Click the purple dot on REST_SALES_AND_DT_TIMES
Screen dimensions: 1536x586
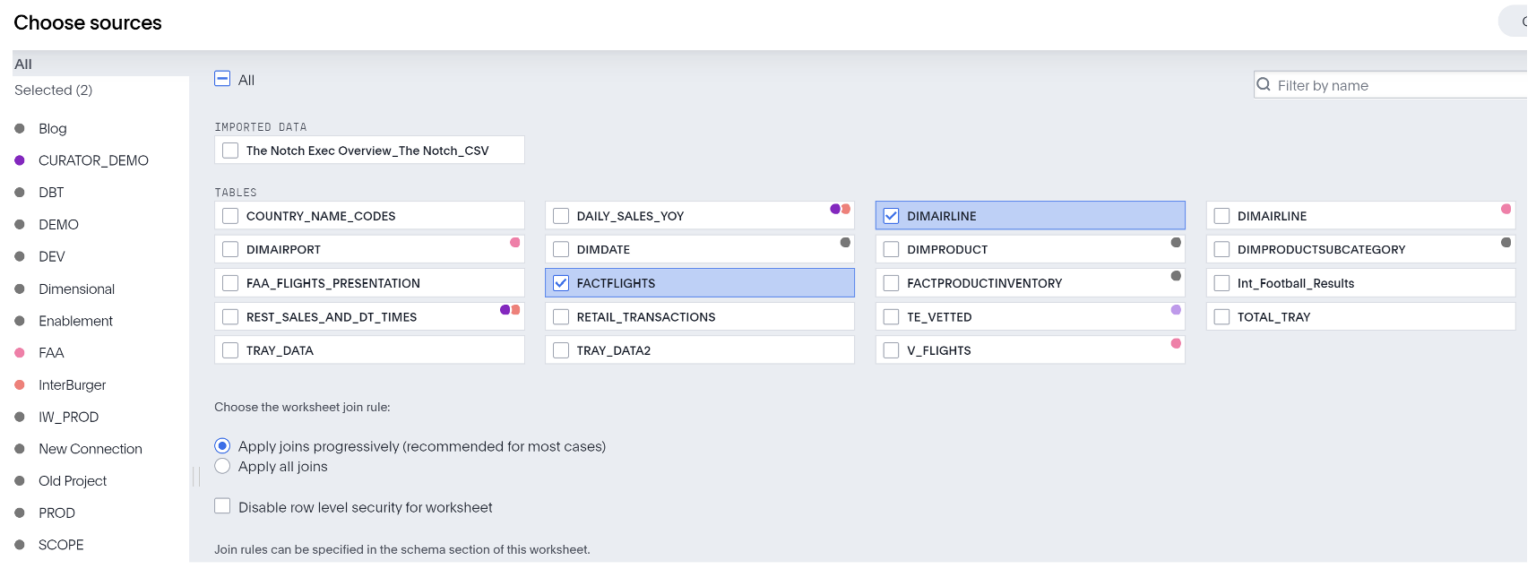pyautogui.click(x=506, y=311)
